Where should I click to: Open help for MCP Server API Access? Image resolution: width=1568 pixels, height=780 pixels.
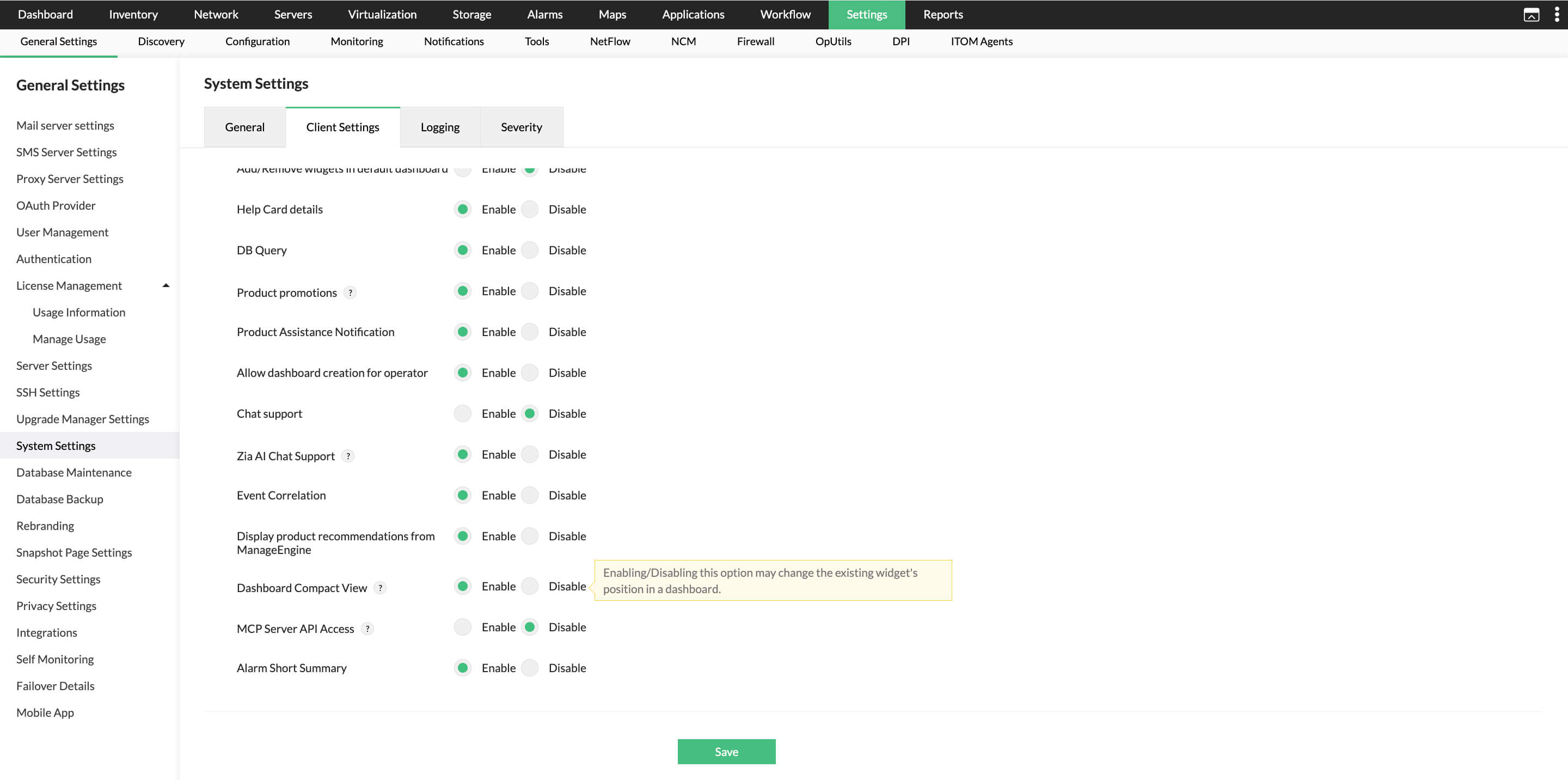click(x=367, y=629)
